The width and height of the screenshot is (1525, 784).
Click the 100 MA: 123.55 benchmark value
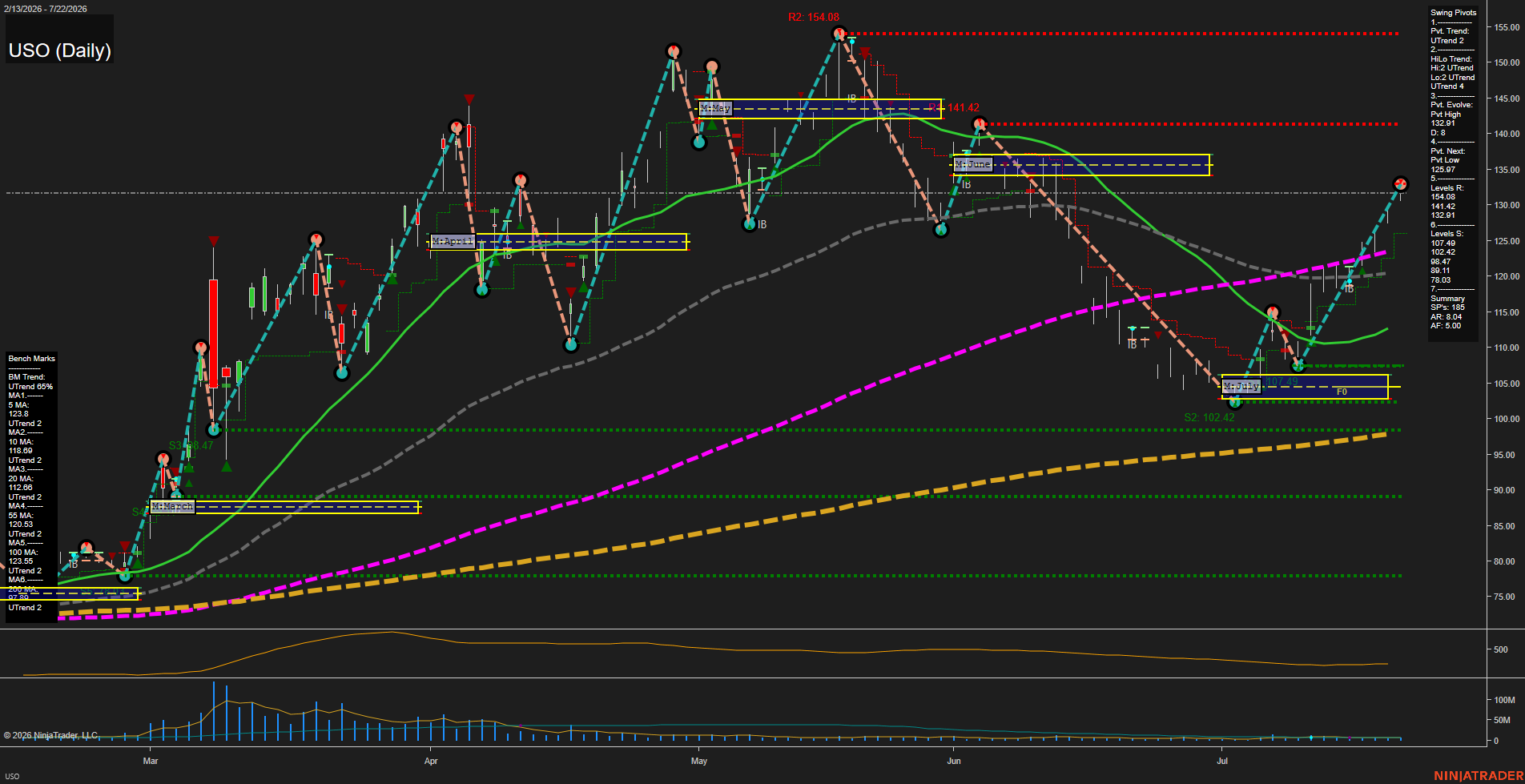(x=23, y=557)
